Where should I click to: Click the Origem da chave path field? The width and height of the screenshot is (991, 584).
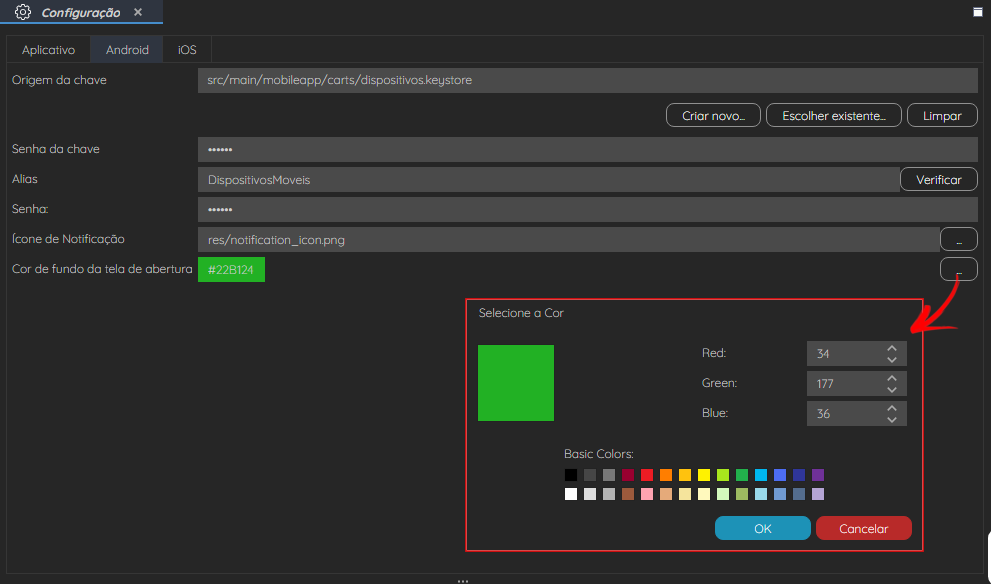tap(588, 80)
